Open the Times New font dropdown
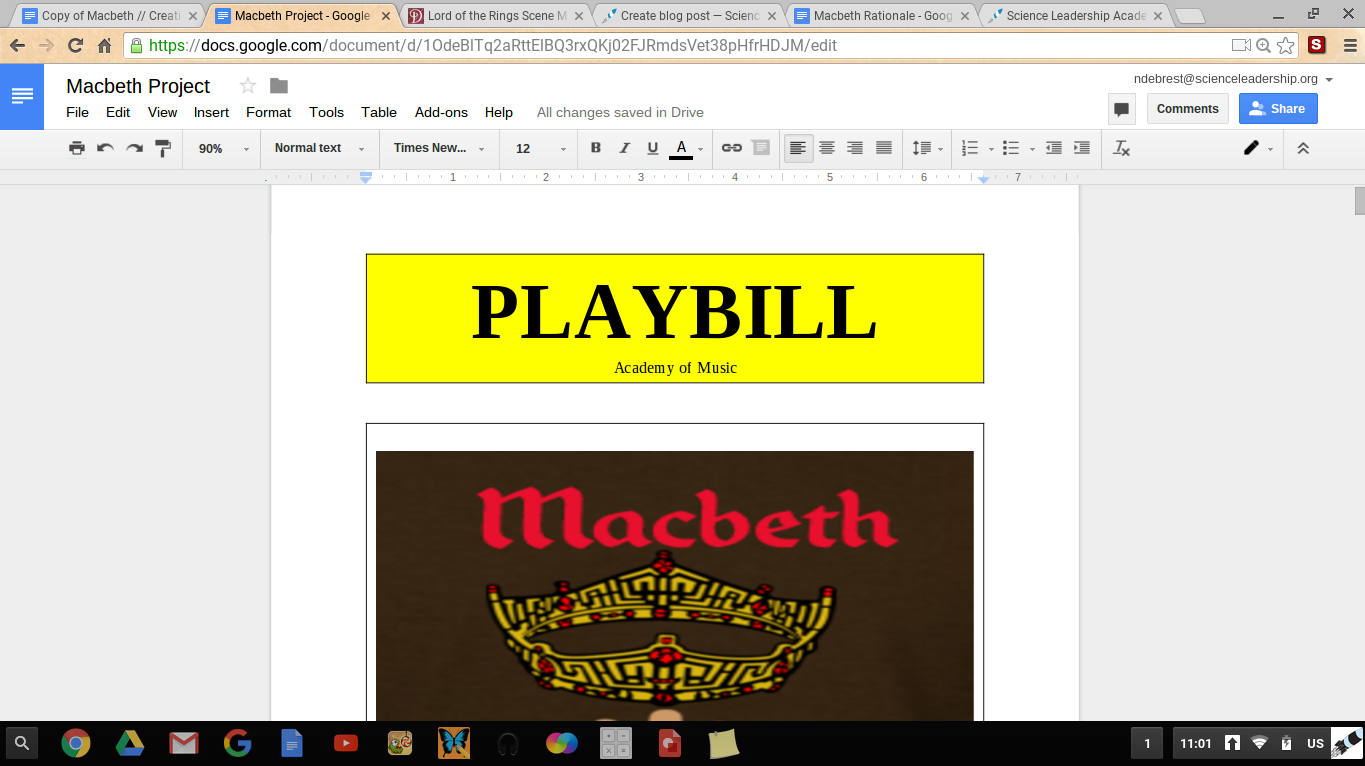 438,148
